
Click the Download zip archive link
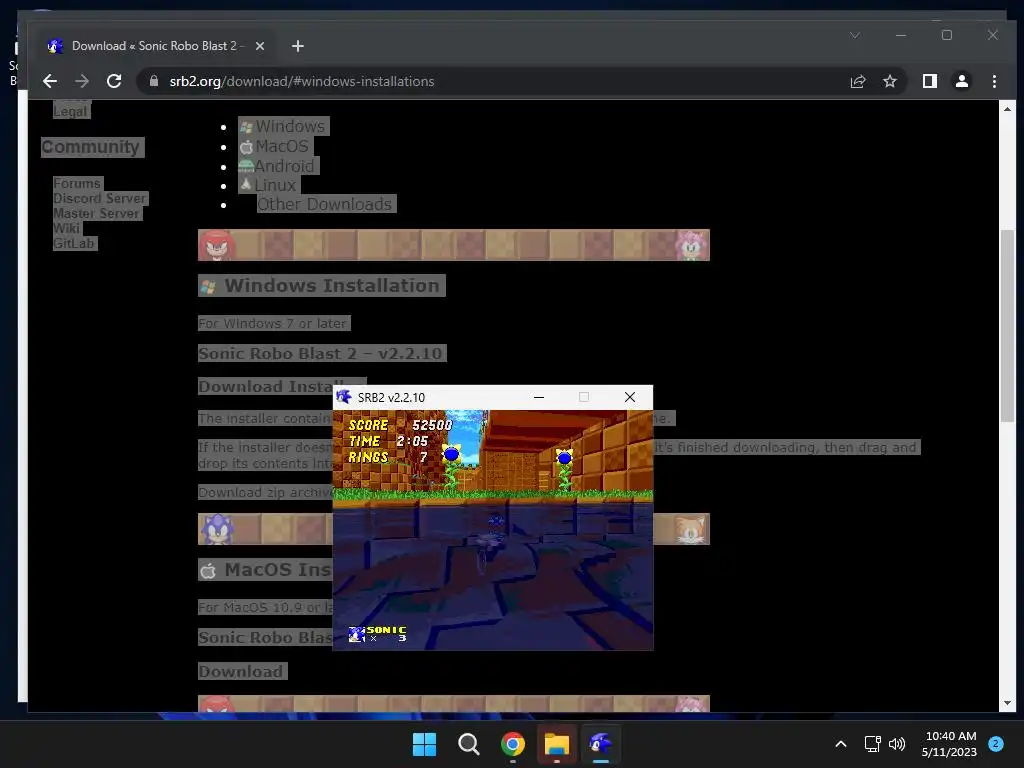(x=265, y=492)
